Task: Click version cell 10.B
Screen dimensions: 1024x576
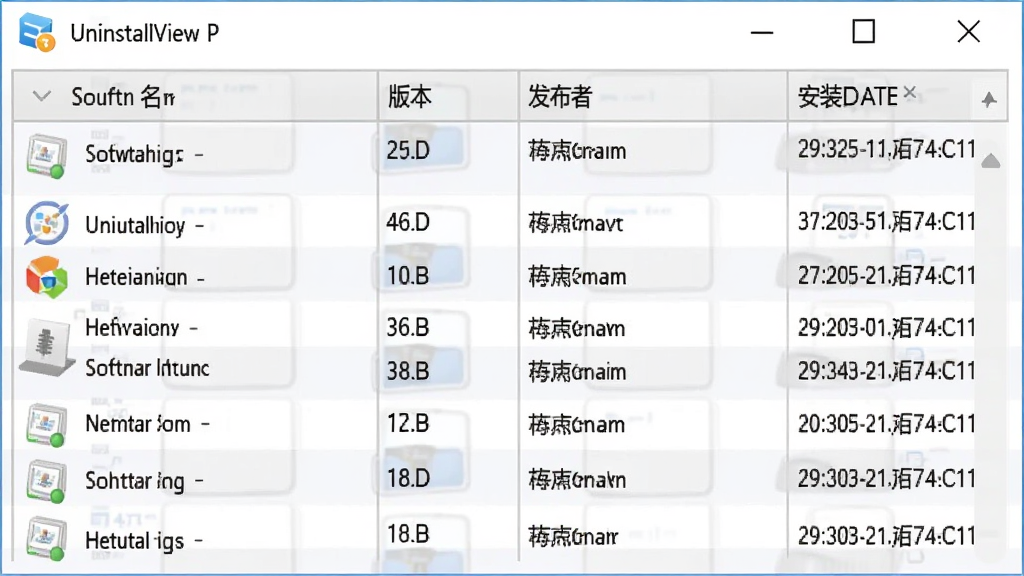Action: coord(408,276)
